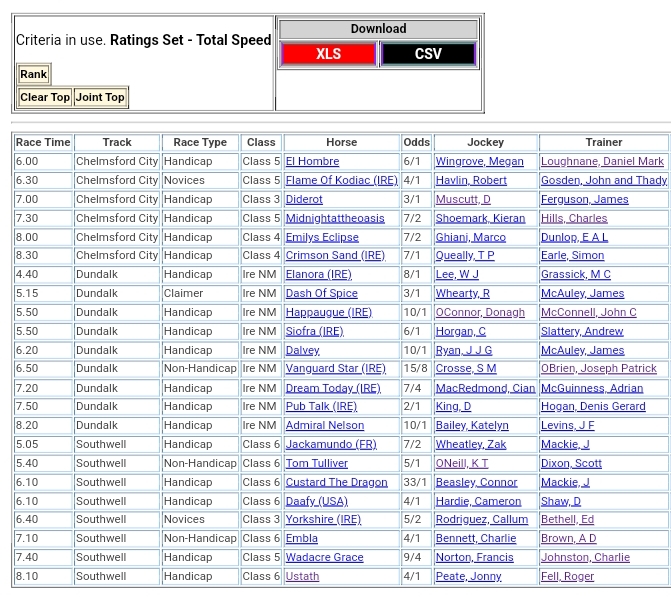View jockey Wingrove, Megan
This screenshot has width=671, height=603.
[x=479, y=161]
